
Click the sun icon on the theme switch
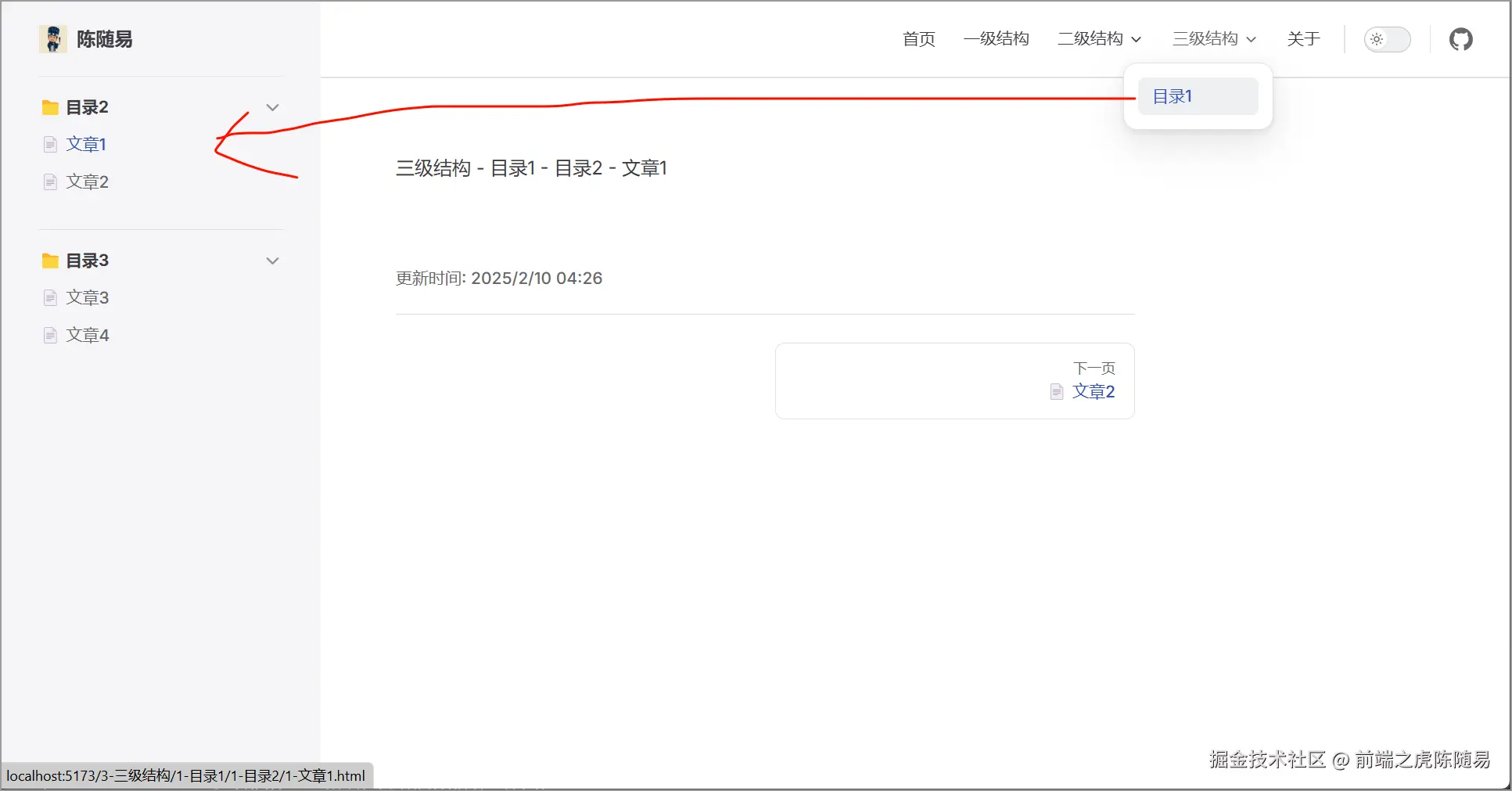coord(1377,39)
